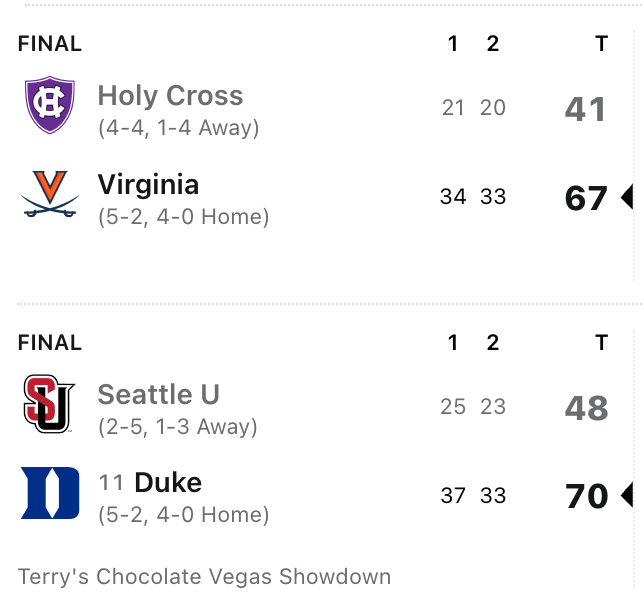The height and width of the screenshot is (594, 644).
Task: Click Seattle U total score 48
Action: point(586,408)
